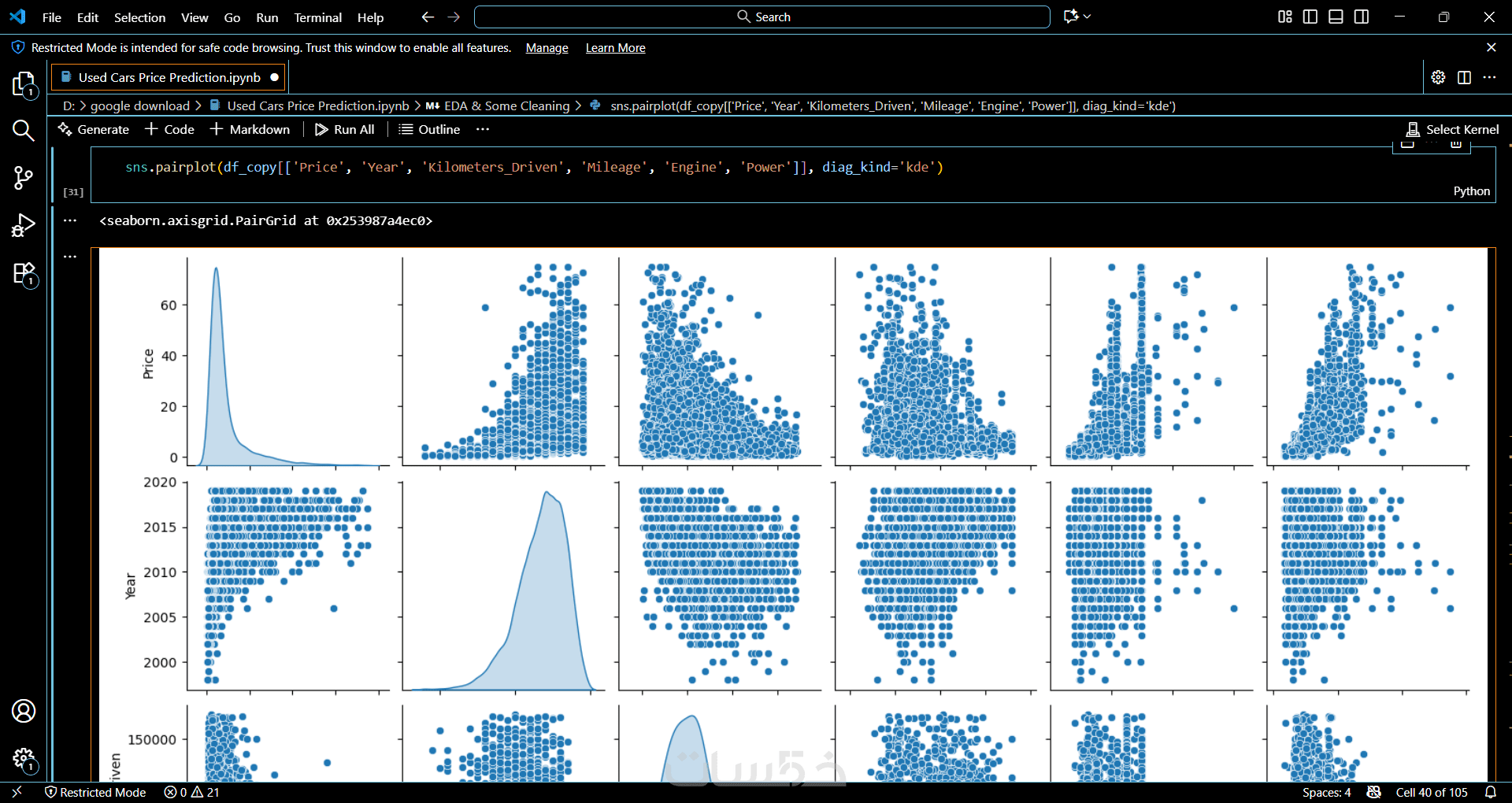Expand cell output actions ellipsis

tap(70, 220)
